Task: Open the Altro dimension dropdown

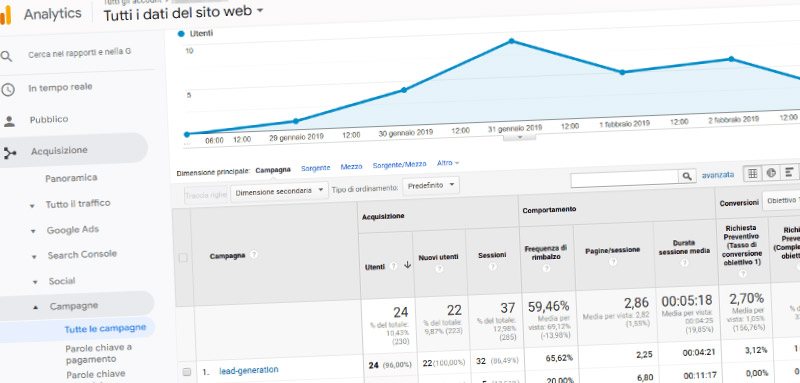Action: click(448, 163)
